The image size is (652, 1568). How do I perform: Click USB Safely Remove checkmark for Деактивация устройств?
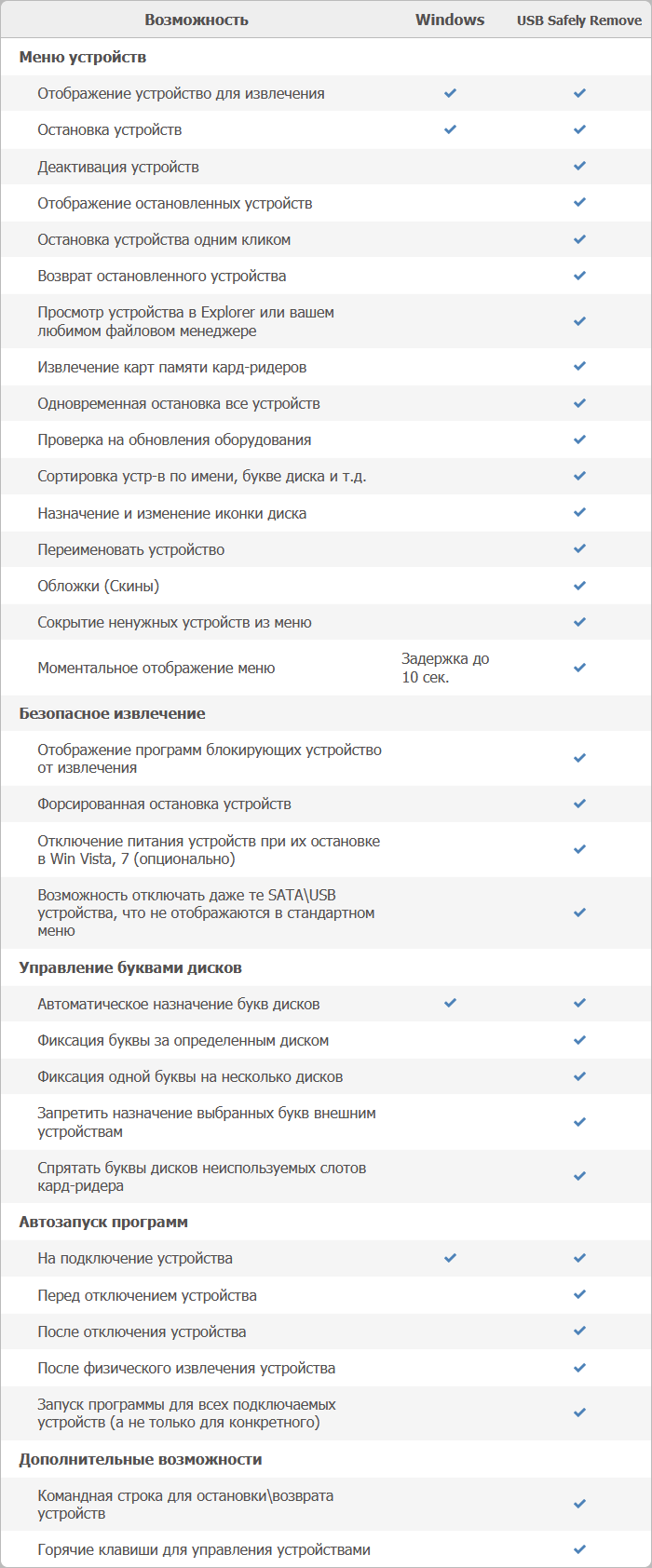579,167
